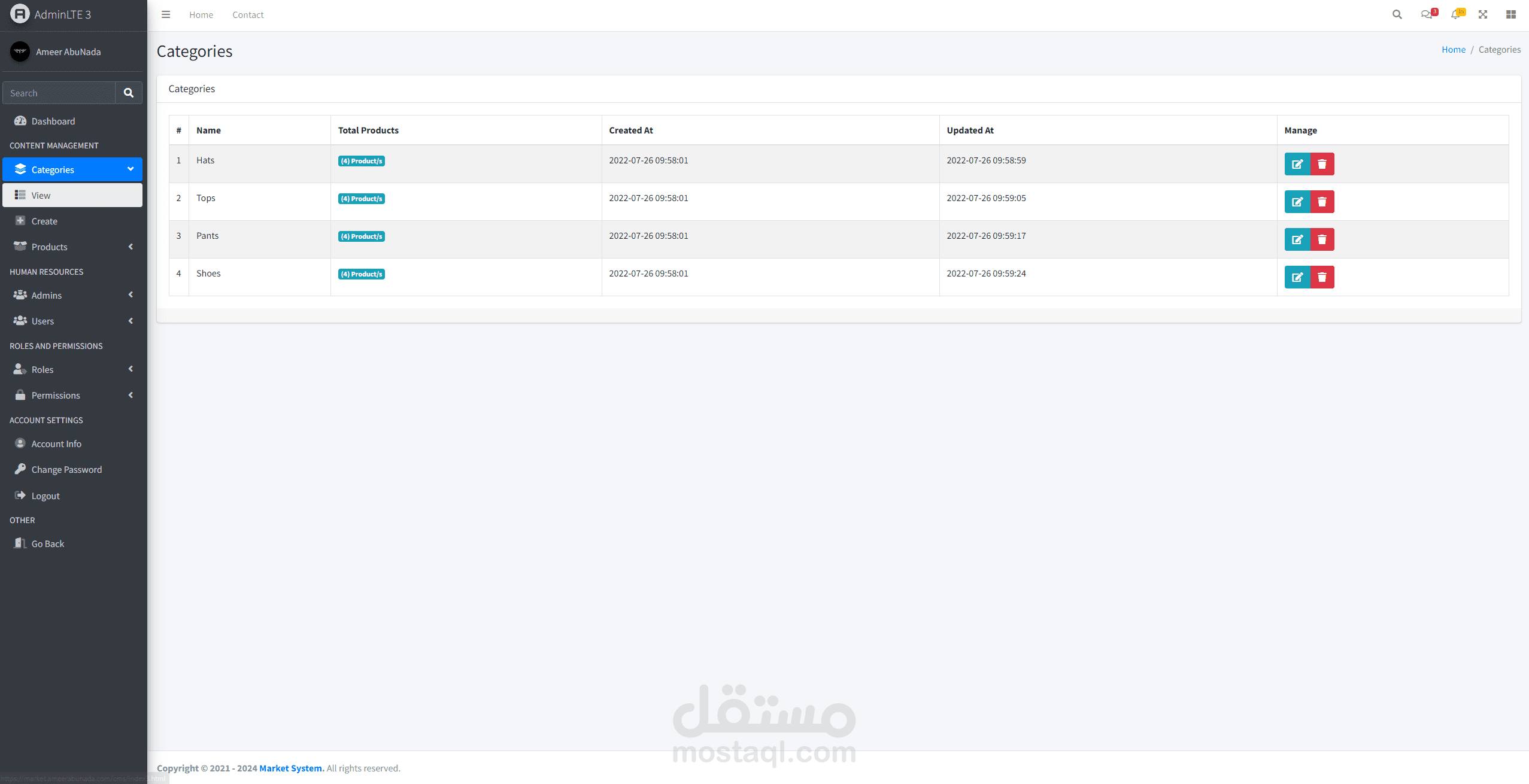Toggle fullscreen with the expand arrows icon
This screenshot has width=1529, height=784.
(x=1482, y=14)
